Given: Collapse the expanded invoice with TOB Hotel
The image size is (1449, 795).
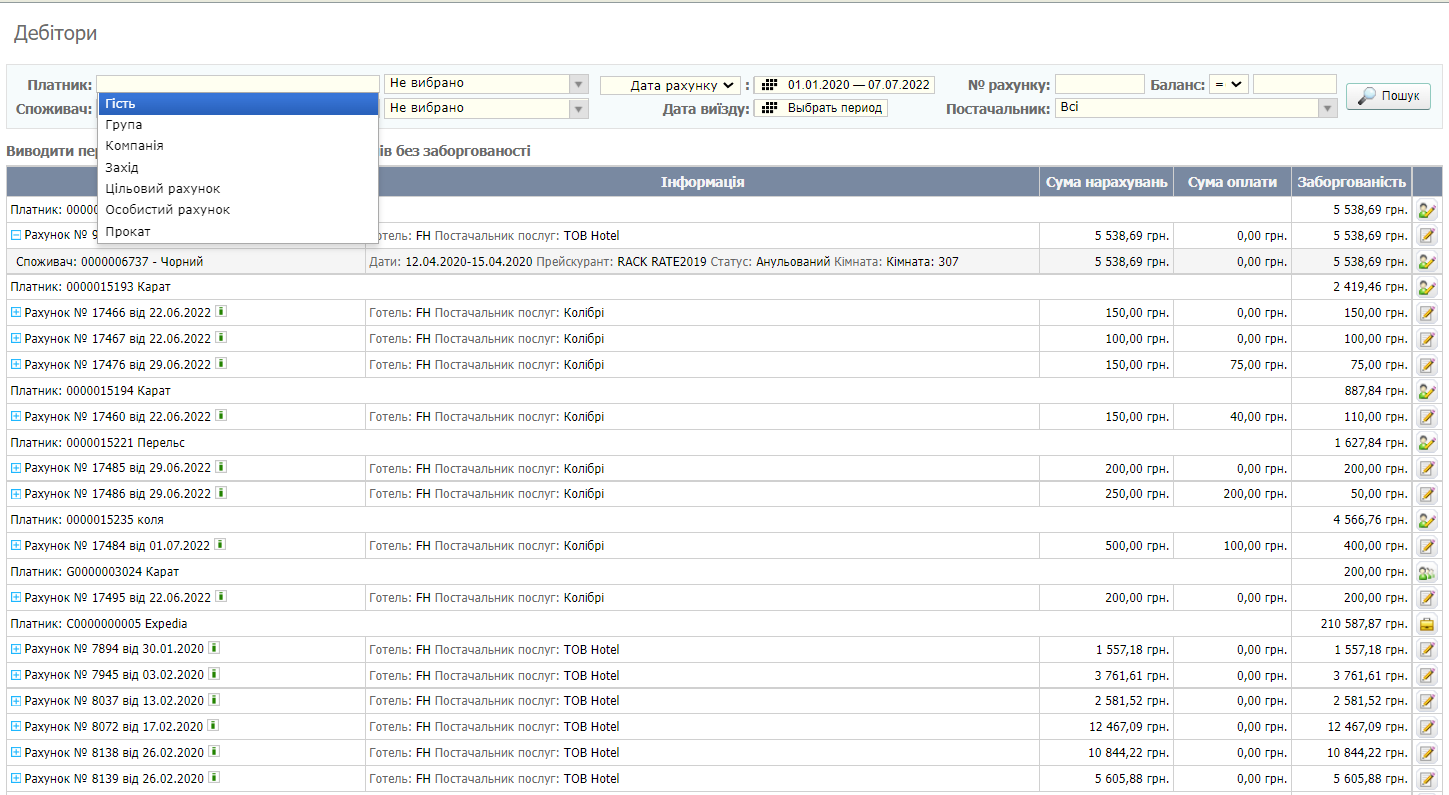Looking at the screenshot, I should 16,236.
